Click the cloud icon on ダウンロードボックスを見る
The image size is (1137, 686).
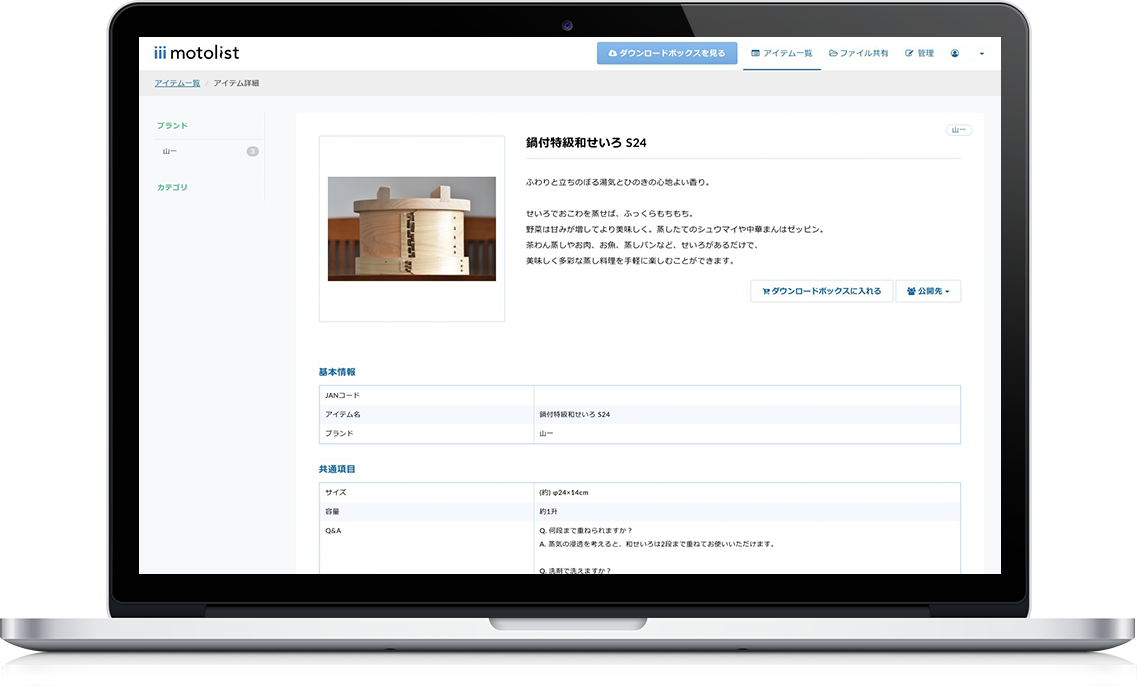(612, 53)
